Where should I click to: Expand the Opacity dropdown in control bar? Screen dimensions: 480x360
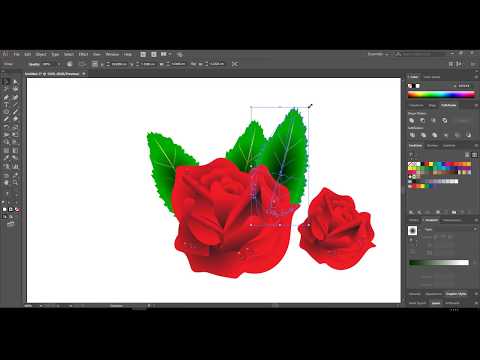coord(59,64)
